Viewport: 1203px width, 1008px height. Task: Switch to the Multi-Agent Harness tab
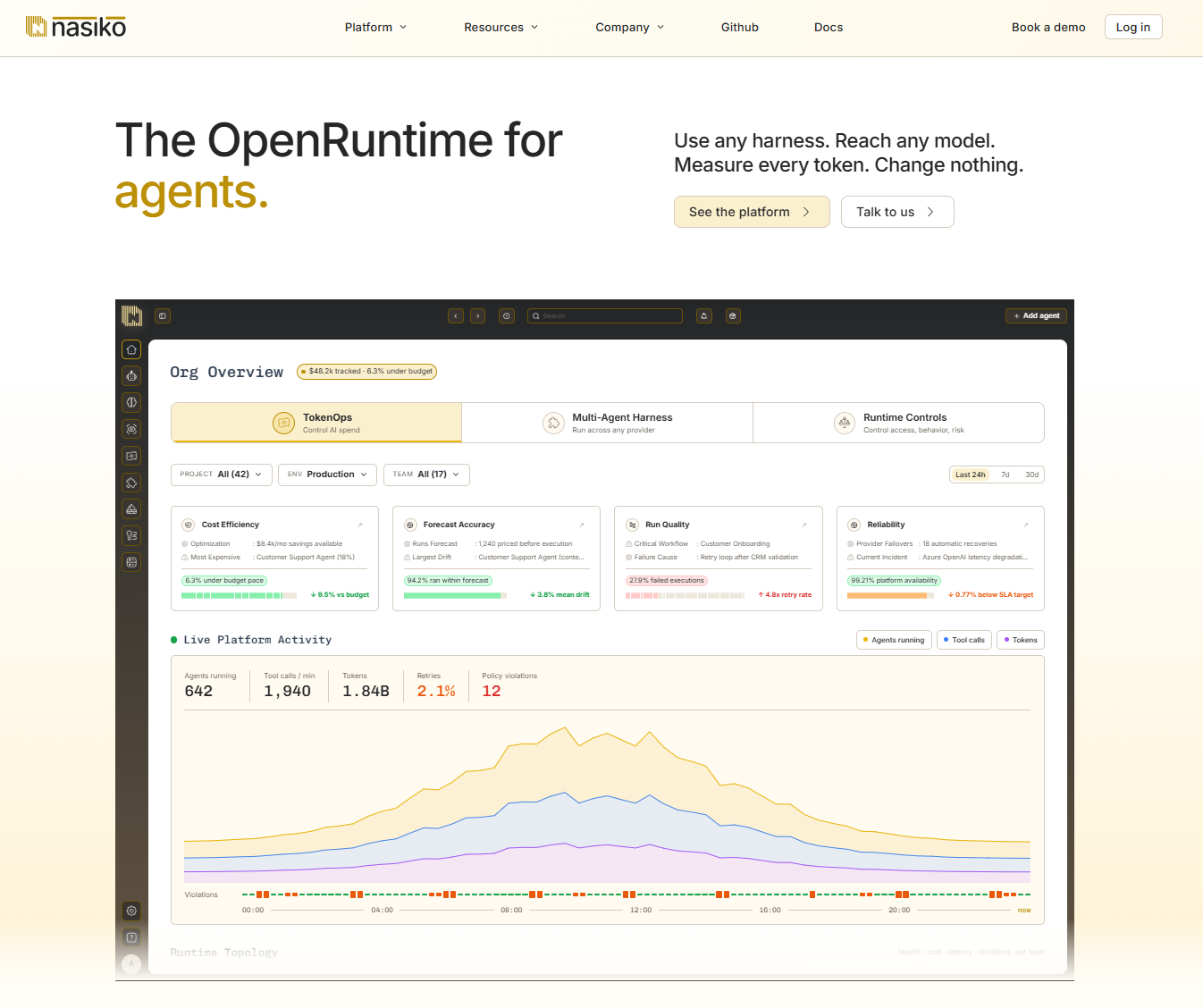tap(608, 423)
